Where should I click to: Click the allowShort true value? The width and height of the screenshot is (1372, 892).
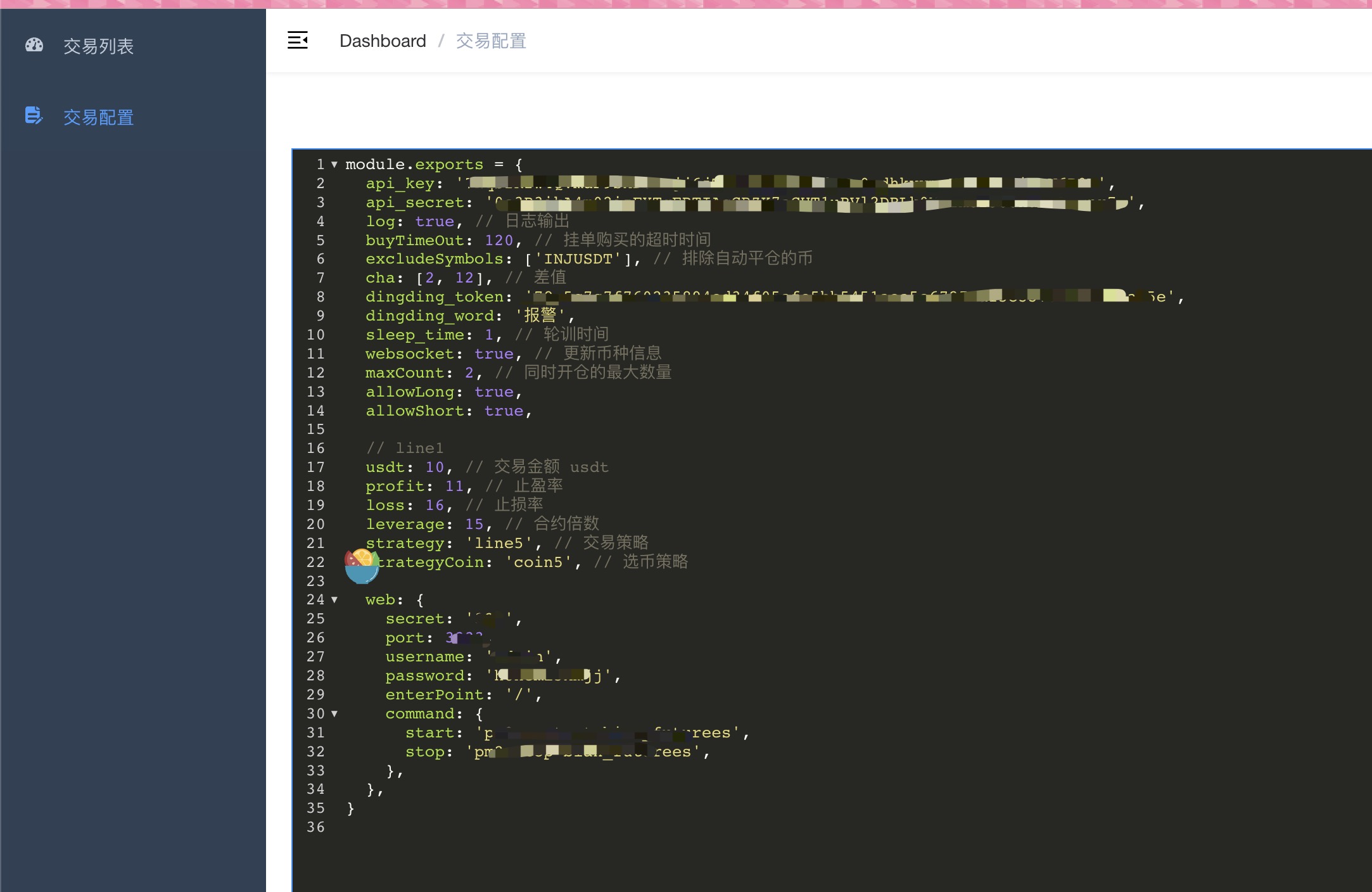point(504,411)
